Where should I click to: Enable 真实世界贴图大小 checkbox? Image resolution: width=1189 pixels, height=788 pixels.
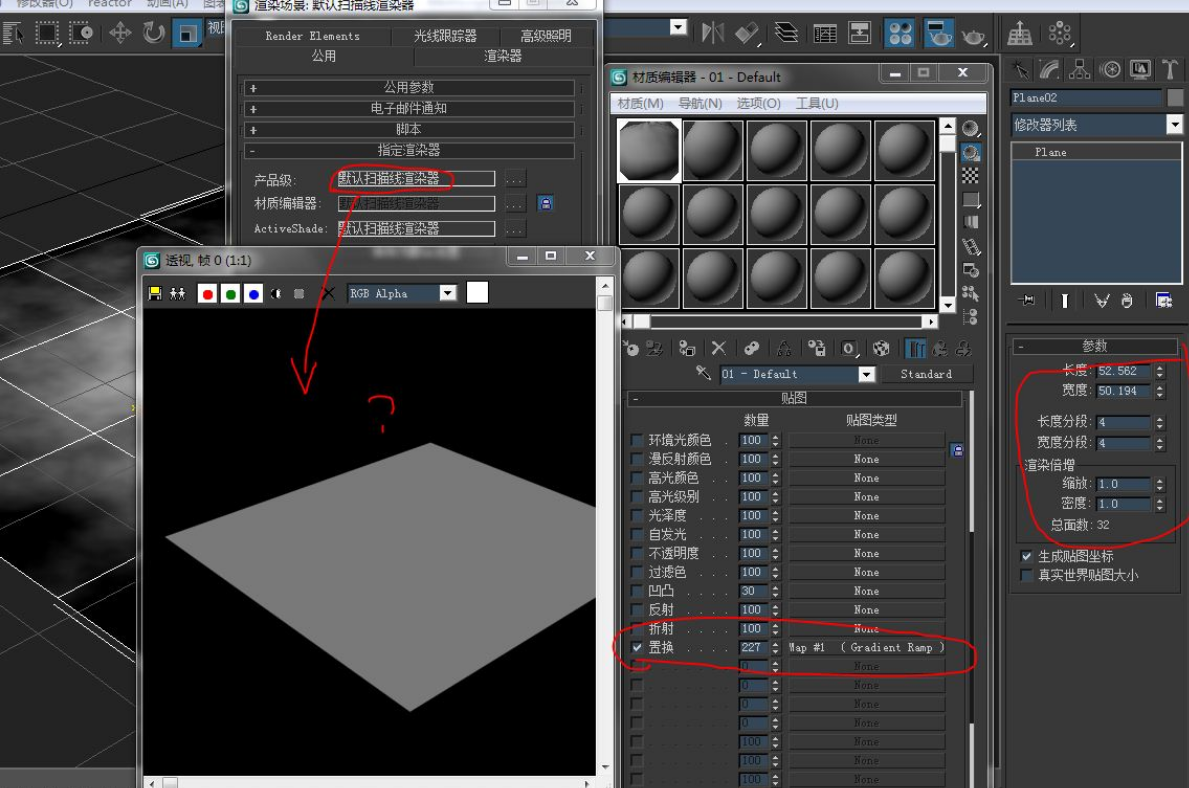[x=1027, y=576]
